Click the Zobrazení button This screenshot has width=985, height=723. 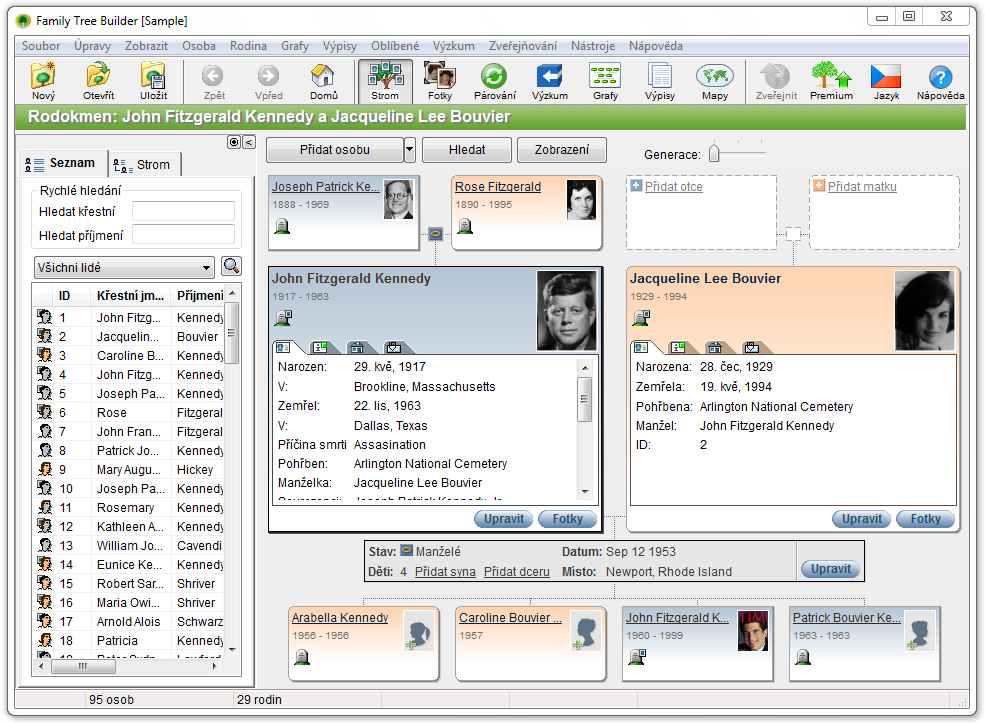(562, 150)
